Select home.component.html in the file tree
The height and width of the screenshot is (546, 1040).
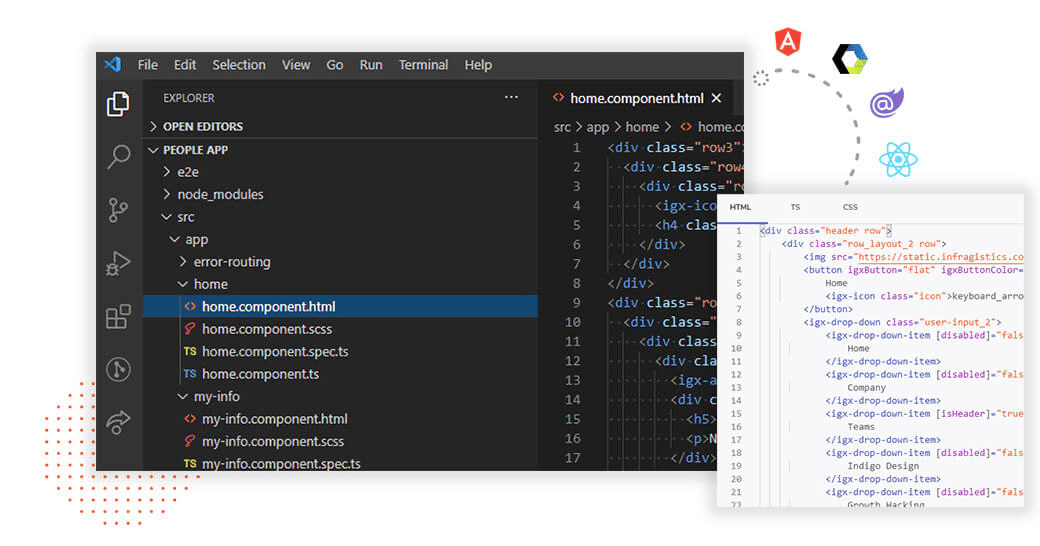(340, 307)
